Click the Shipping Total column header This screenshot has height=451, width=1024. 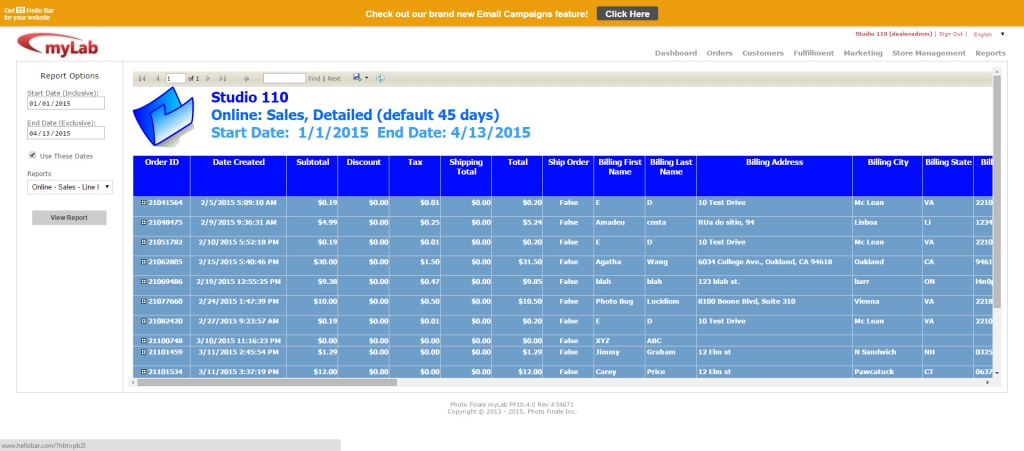(x=466, y=176)
